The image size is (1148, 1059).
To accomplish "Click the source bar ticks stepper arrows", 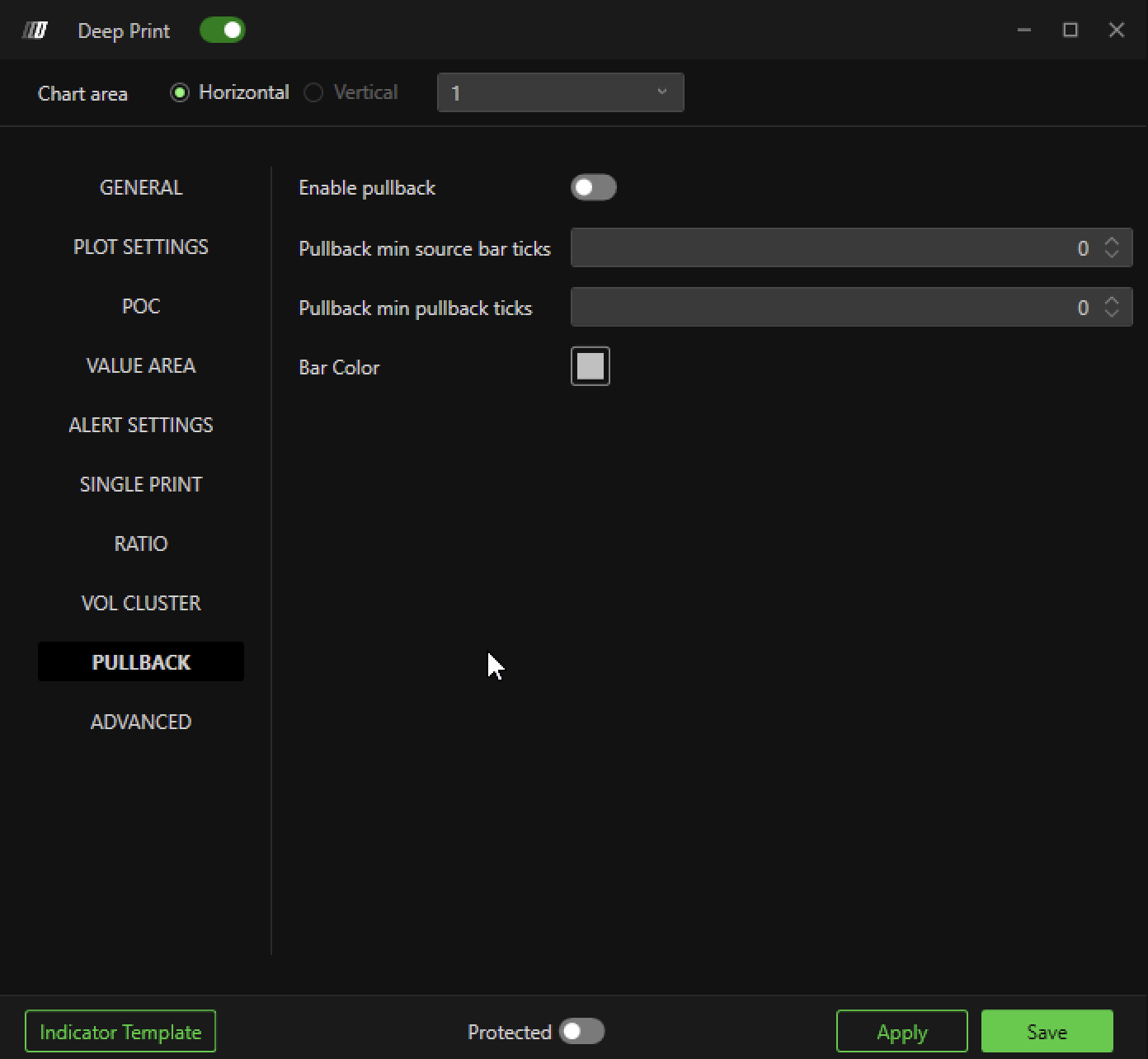I will [x=1112, y=247].
